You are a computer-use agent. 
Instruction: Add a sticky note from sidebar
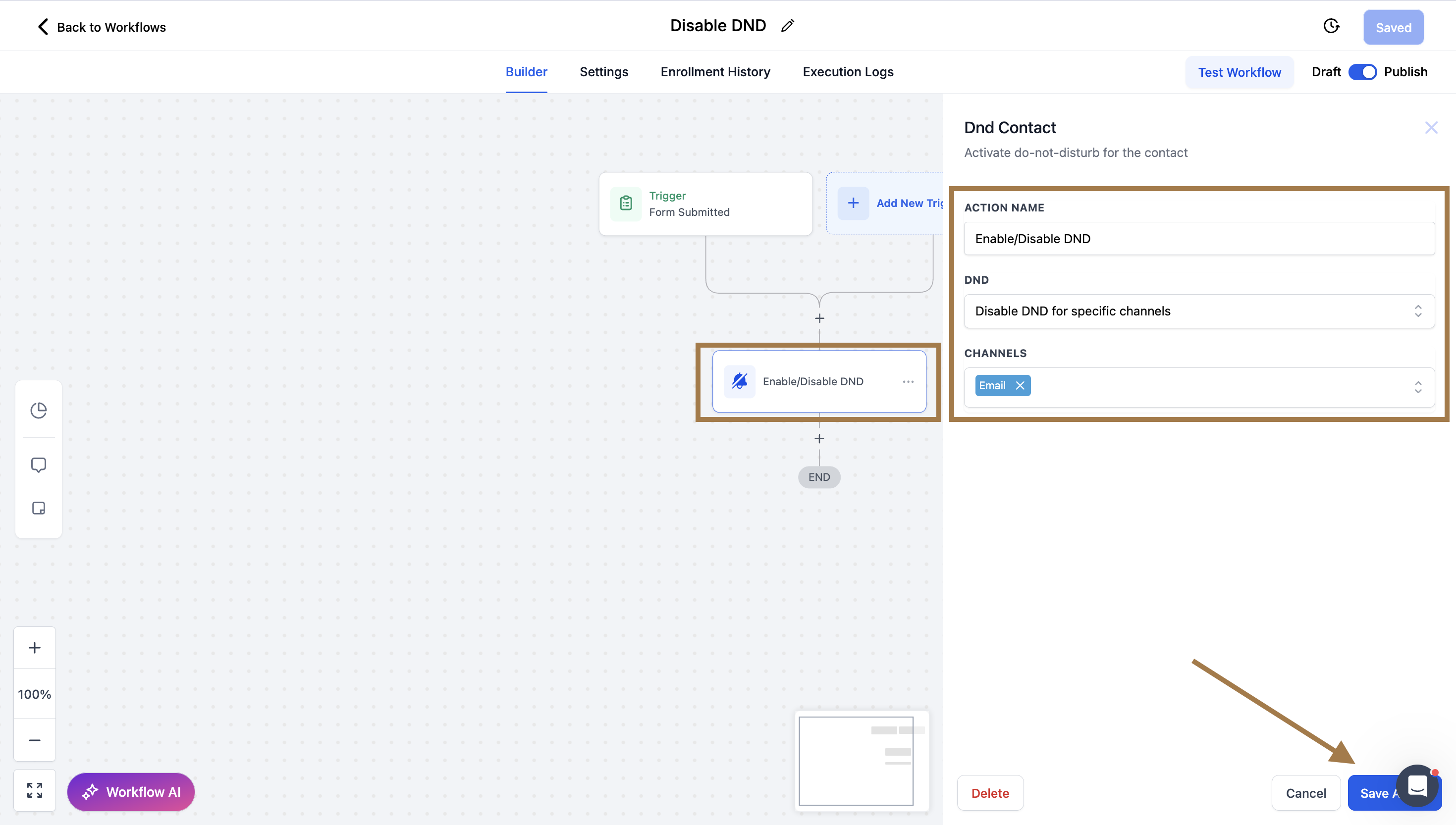tap(39, 508)
